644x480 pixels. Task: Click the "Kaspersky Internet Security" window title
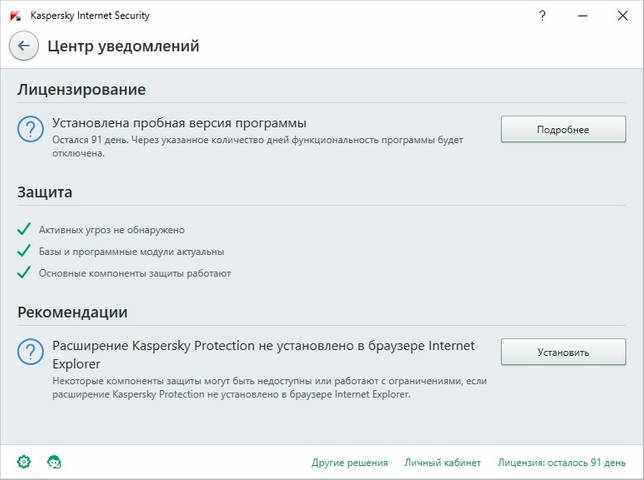(90, 16)
